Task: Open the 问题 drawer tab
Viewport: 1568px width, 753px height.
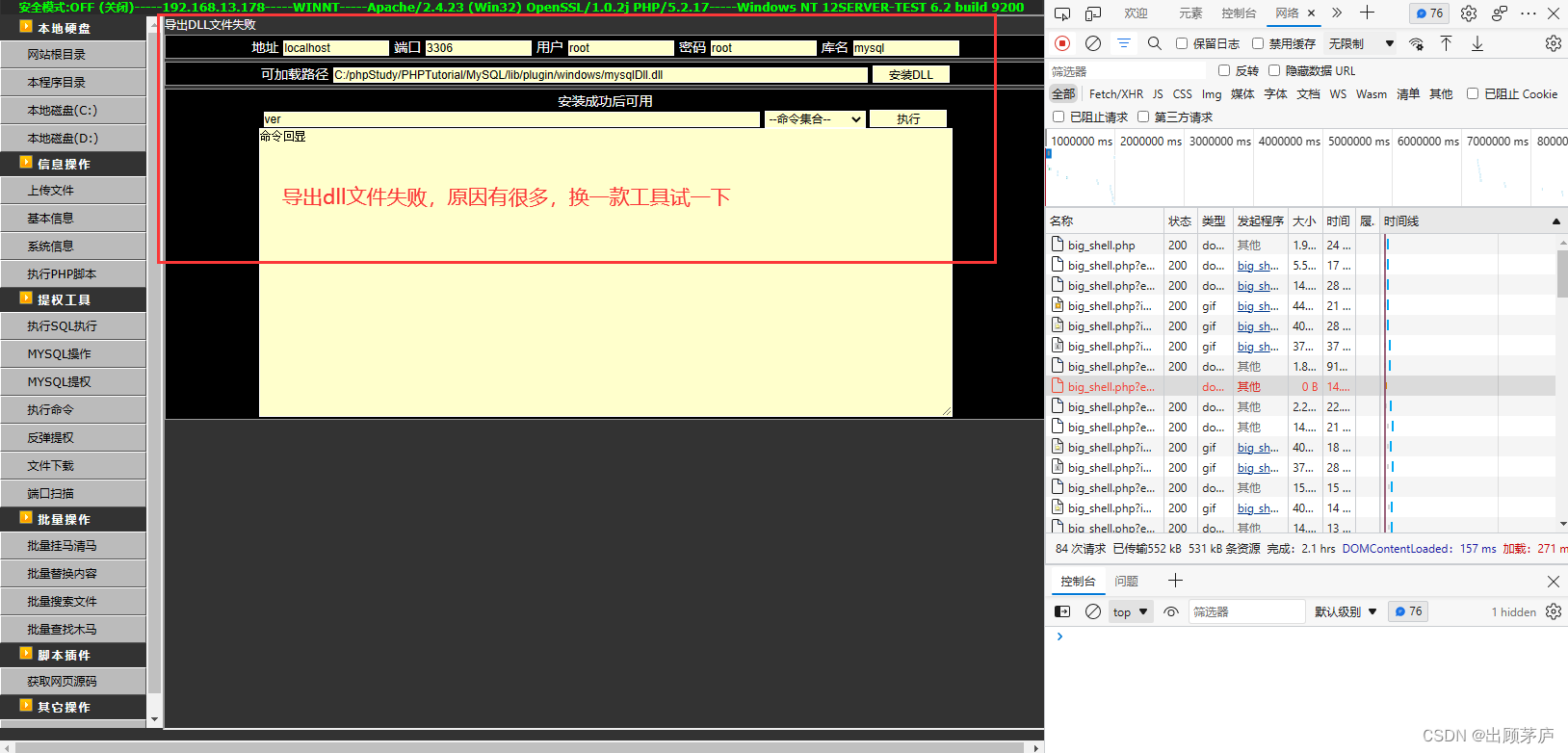Action: click(x=1126, y=581)
